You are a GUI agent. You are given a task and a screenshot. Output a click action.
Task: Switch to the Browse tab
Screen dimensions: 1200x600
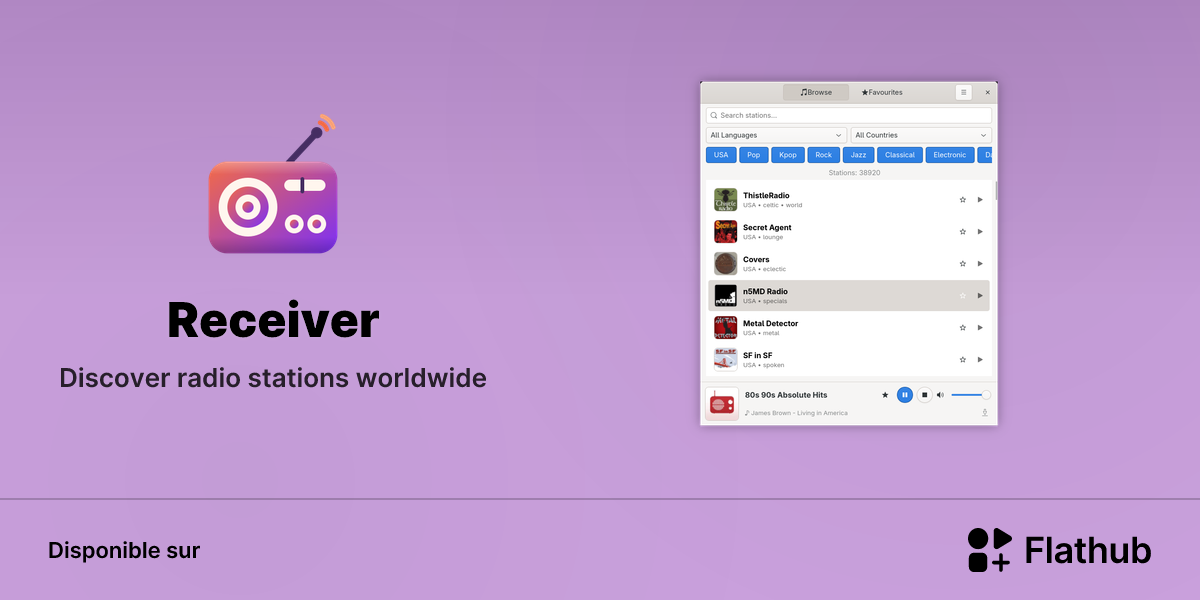point(816,92)
